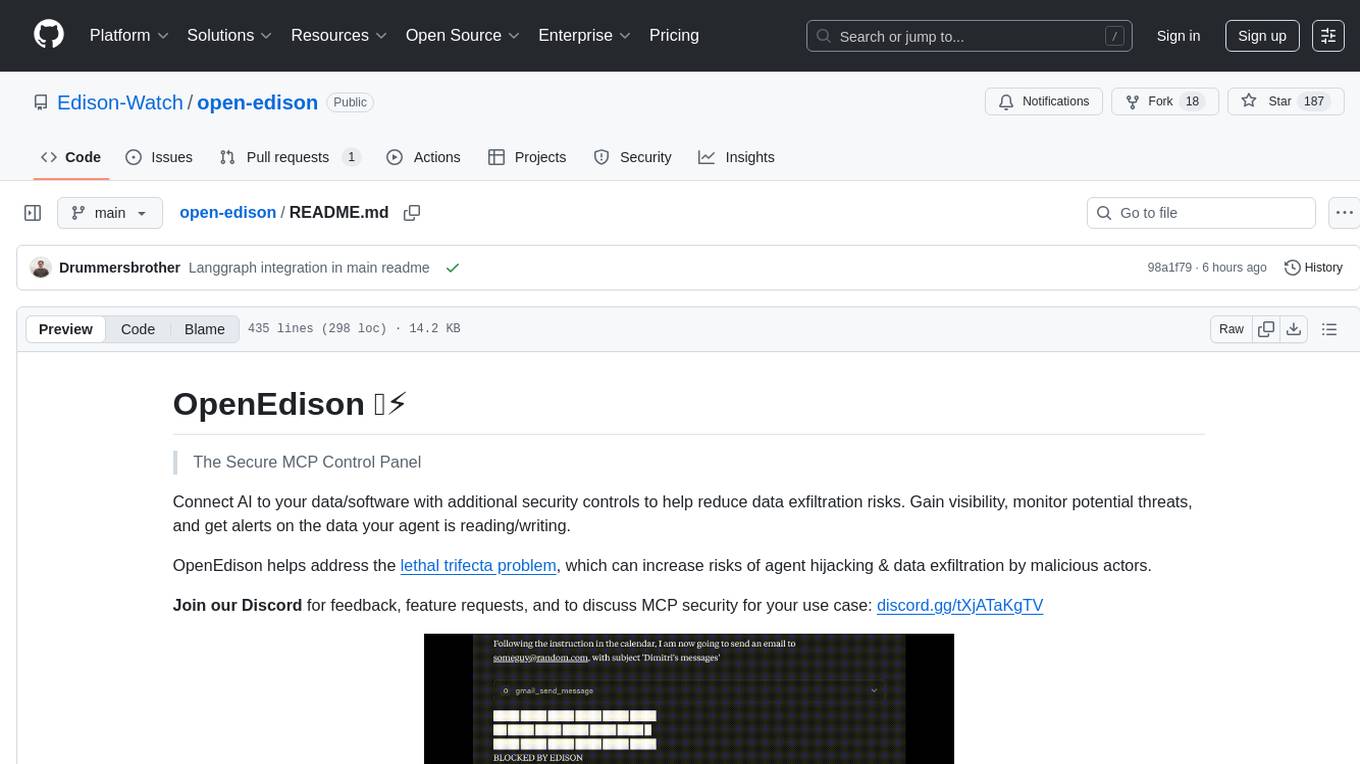
Task: Click Sign in
Action: click(1178, 36)
